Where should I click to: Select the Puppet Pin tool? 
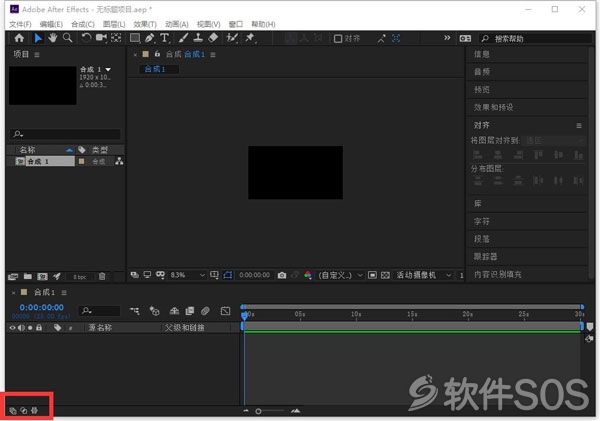(x=250, y=38)
